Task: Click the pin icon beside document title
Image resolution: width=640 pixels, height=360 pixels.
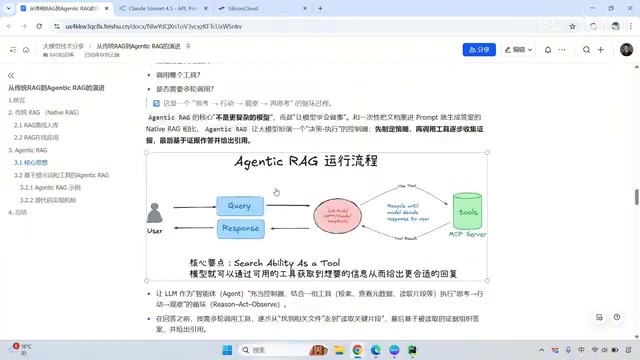Action: pyautogui.click(x=188, y=46)
